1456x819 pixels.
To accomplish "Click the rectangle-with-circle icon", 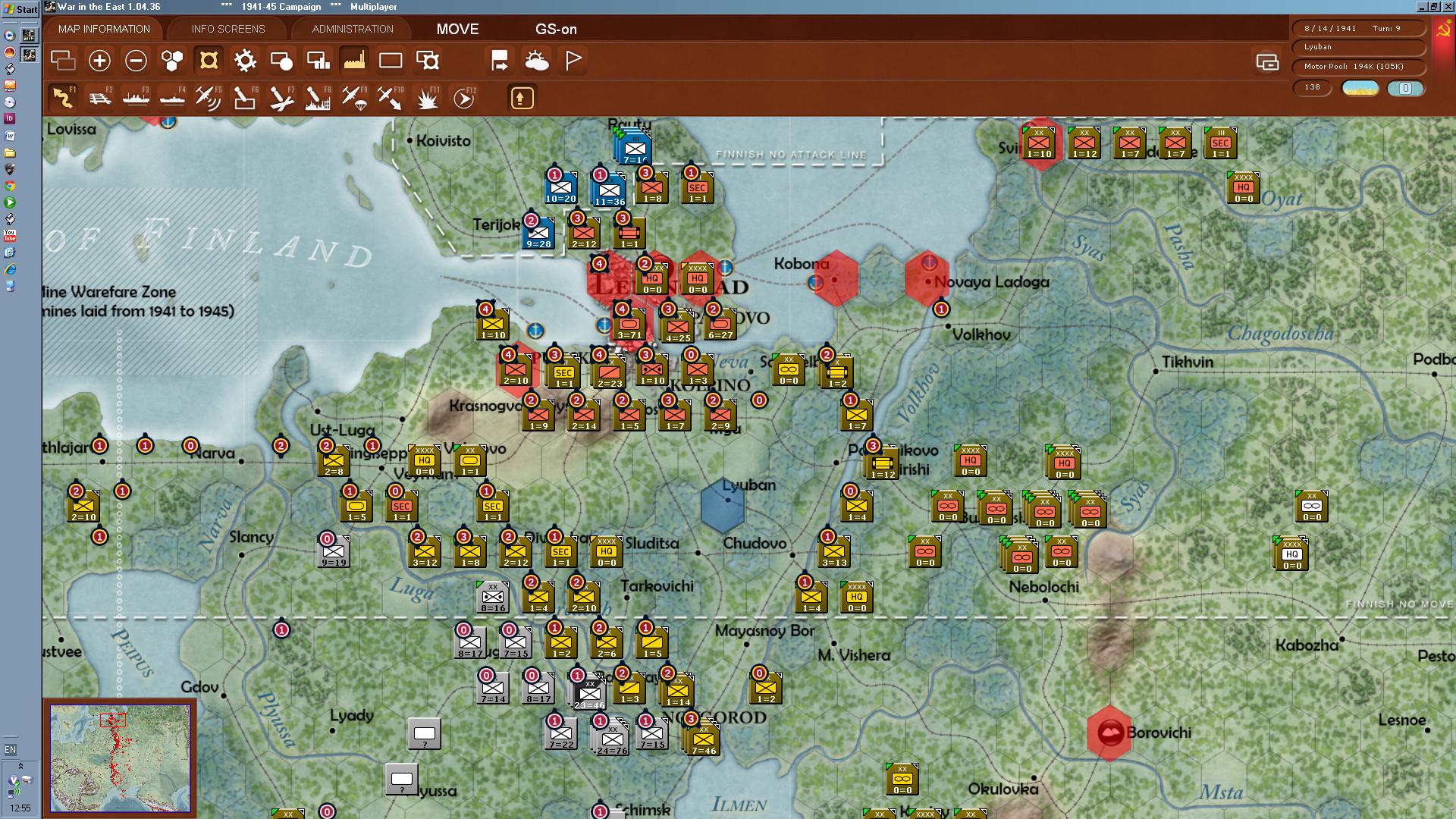I will pos(281,61).
